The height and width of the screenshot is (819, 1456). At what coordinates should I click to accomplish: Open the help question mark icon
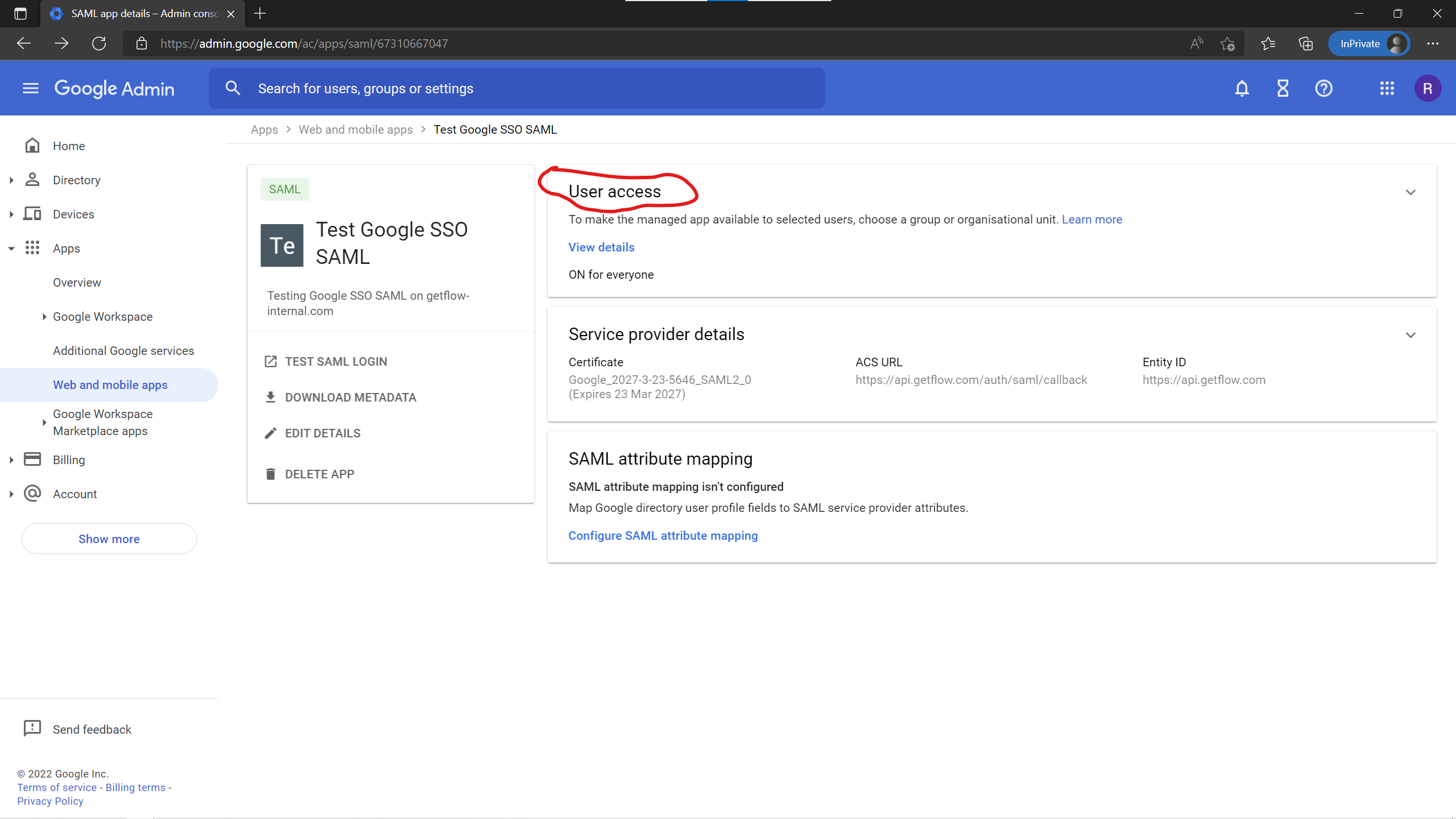(1323, 88)
